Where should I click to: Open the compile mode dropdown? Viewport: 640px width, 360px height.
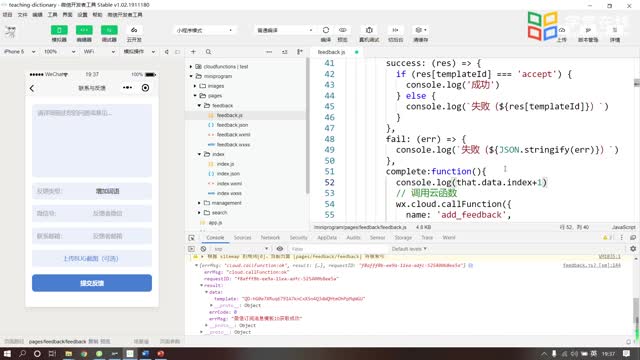pos(284,30)
